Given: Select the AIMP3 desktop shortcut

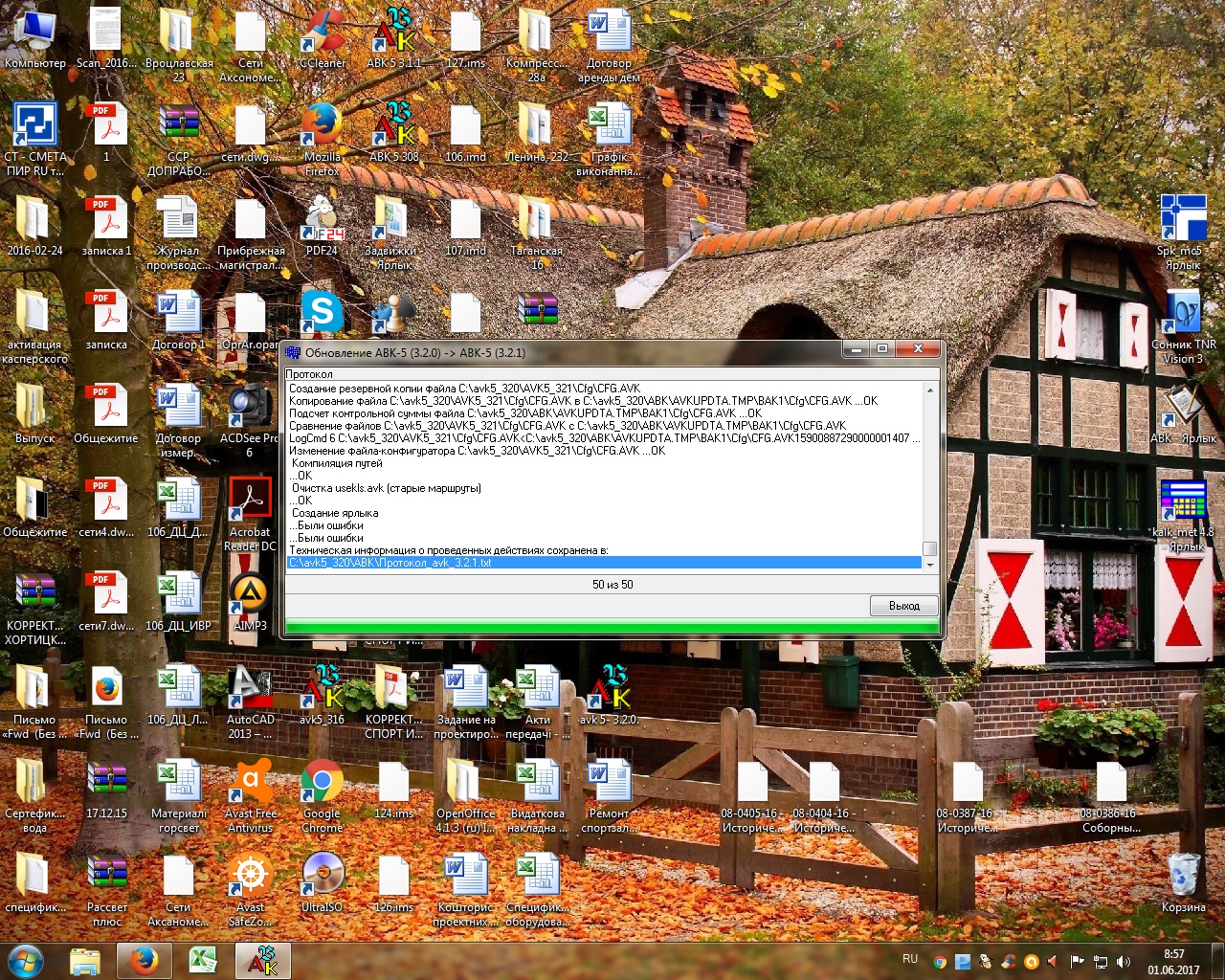Looking at the screenshot, I should pos(250,603).
